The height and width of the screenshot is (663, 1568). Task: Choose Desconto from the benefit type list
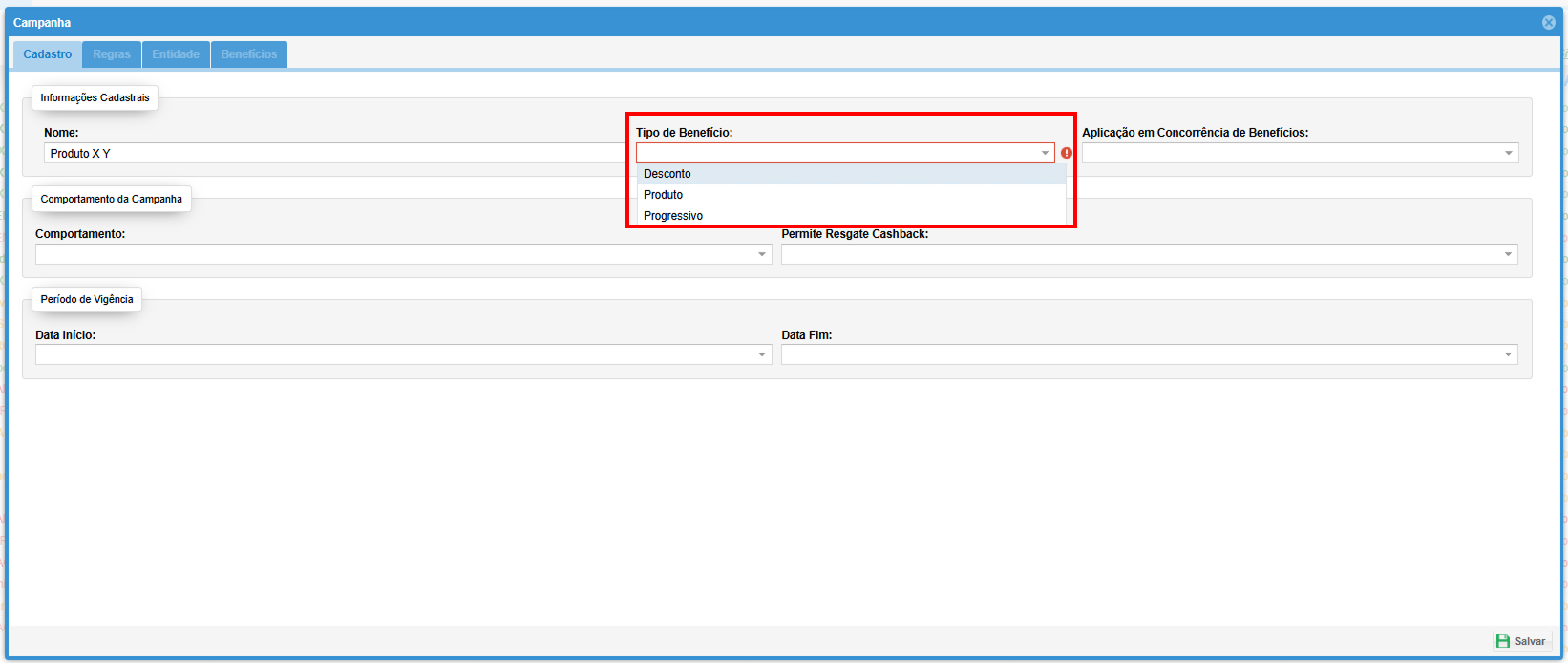[667, 174]
